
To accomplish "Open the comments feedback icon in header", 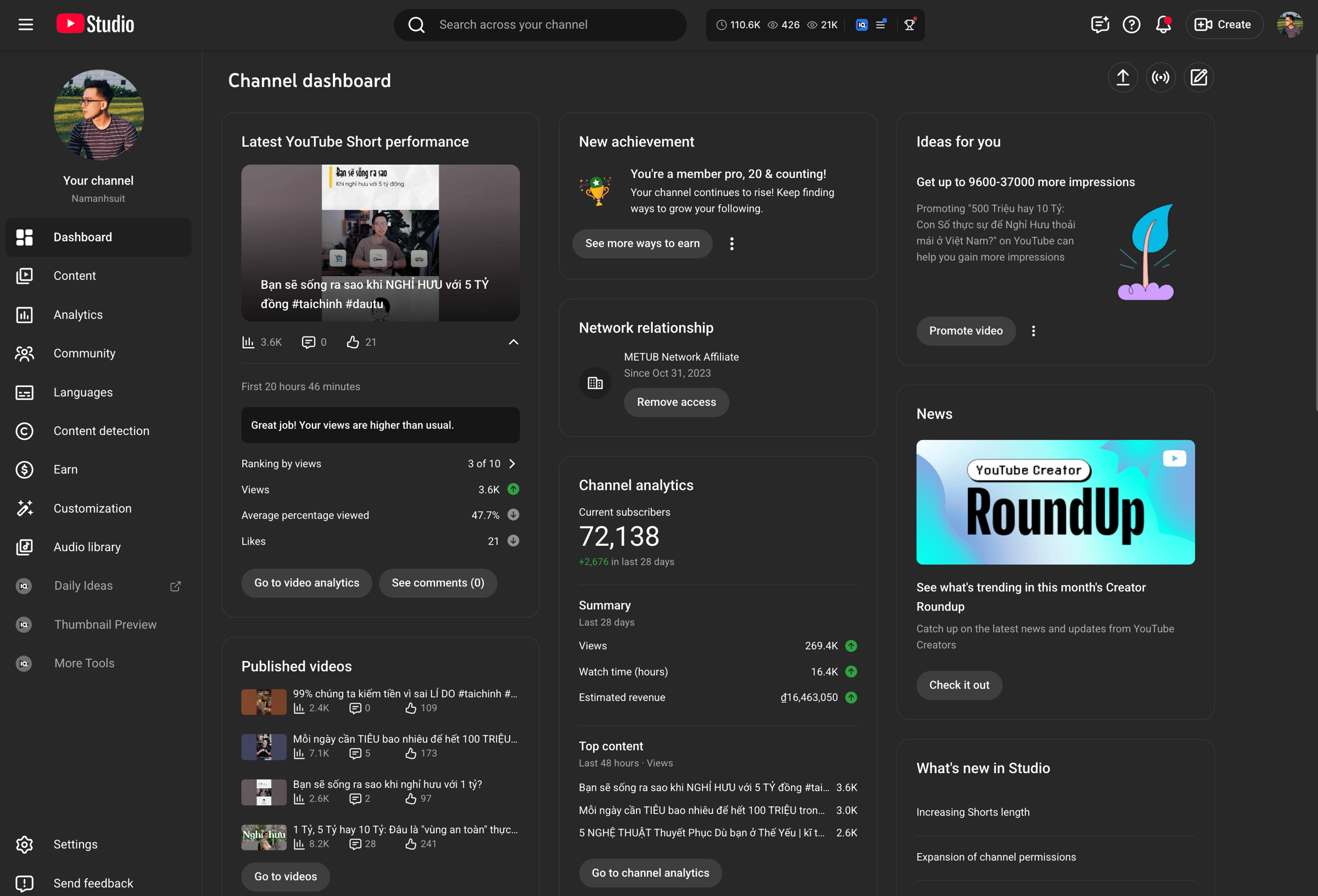I will [1099, 24].
